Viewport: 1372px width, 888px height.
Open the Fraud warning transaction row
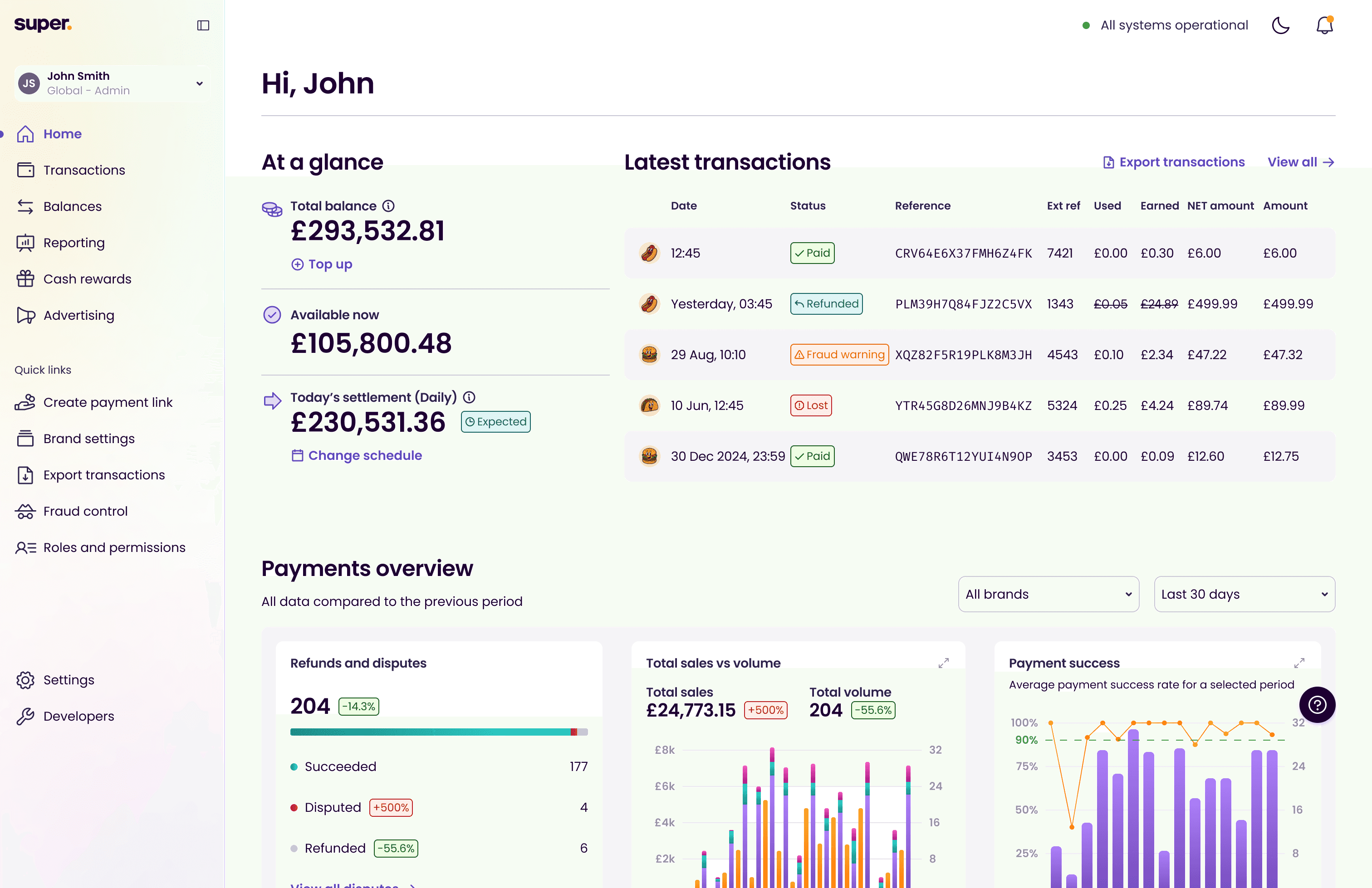tap(979, 354)
